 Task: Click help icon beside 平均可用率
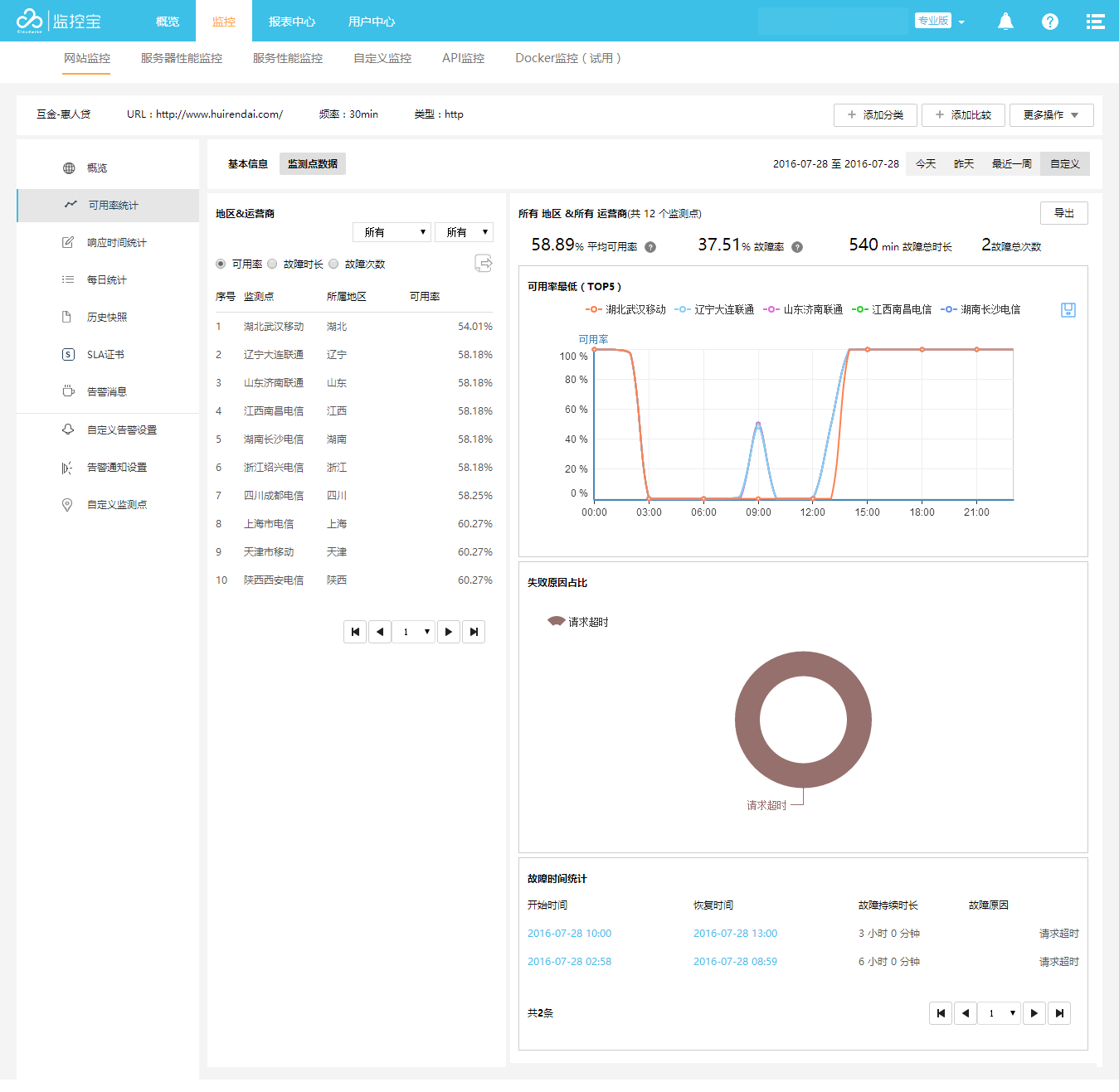click(x=650, y=247)
